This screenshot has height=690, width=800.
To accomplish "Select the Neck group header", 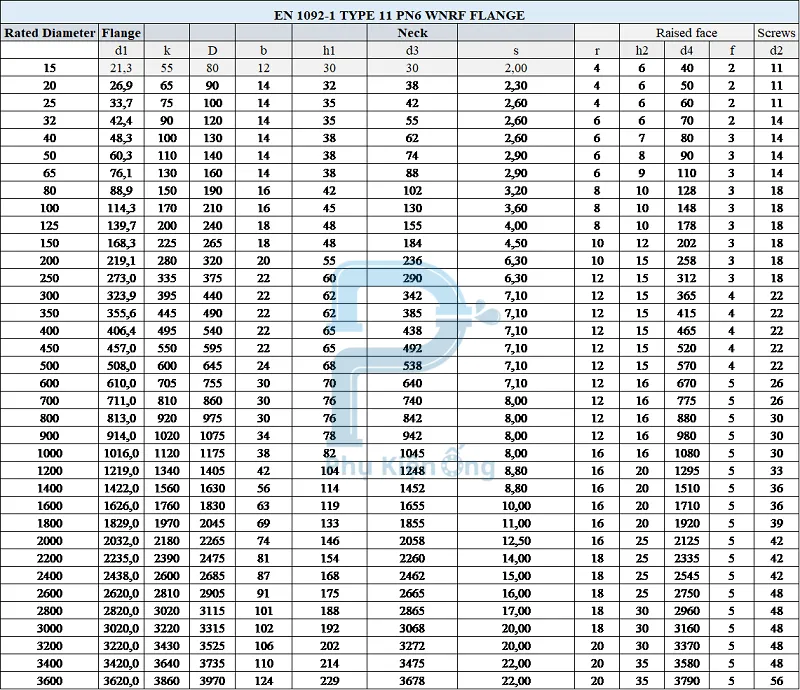I will (x=412, y=33).
